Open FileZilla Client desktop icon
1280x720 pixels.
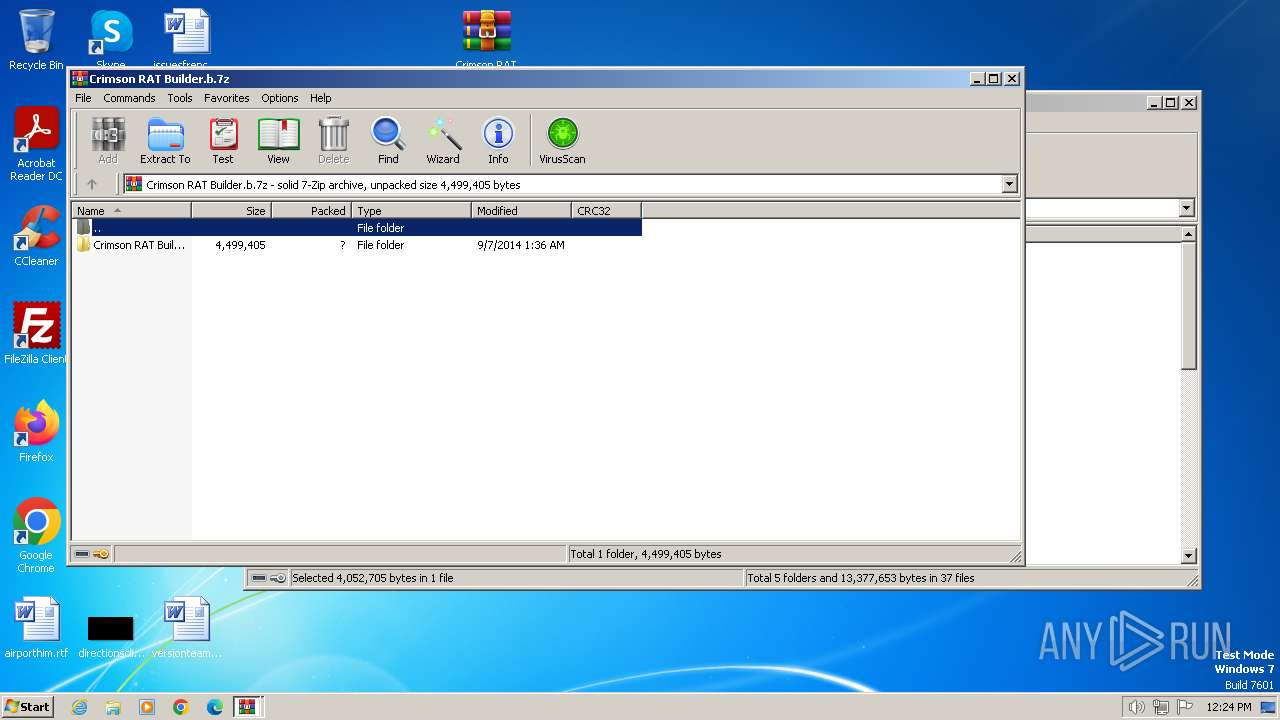tap(36, 333)
